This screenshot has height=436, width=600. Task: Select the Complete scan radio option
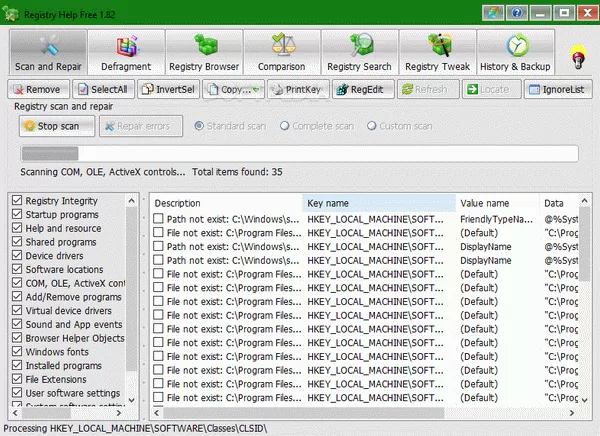tap(284, 126)
